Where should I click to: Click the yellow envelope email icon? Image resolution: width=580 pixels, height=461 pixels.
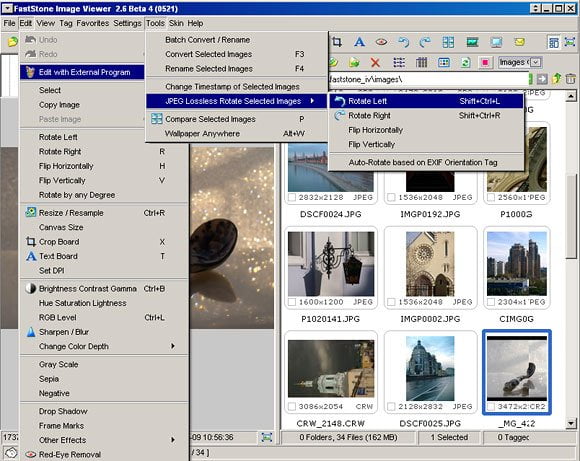pos(519,42)
